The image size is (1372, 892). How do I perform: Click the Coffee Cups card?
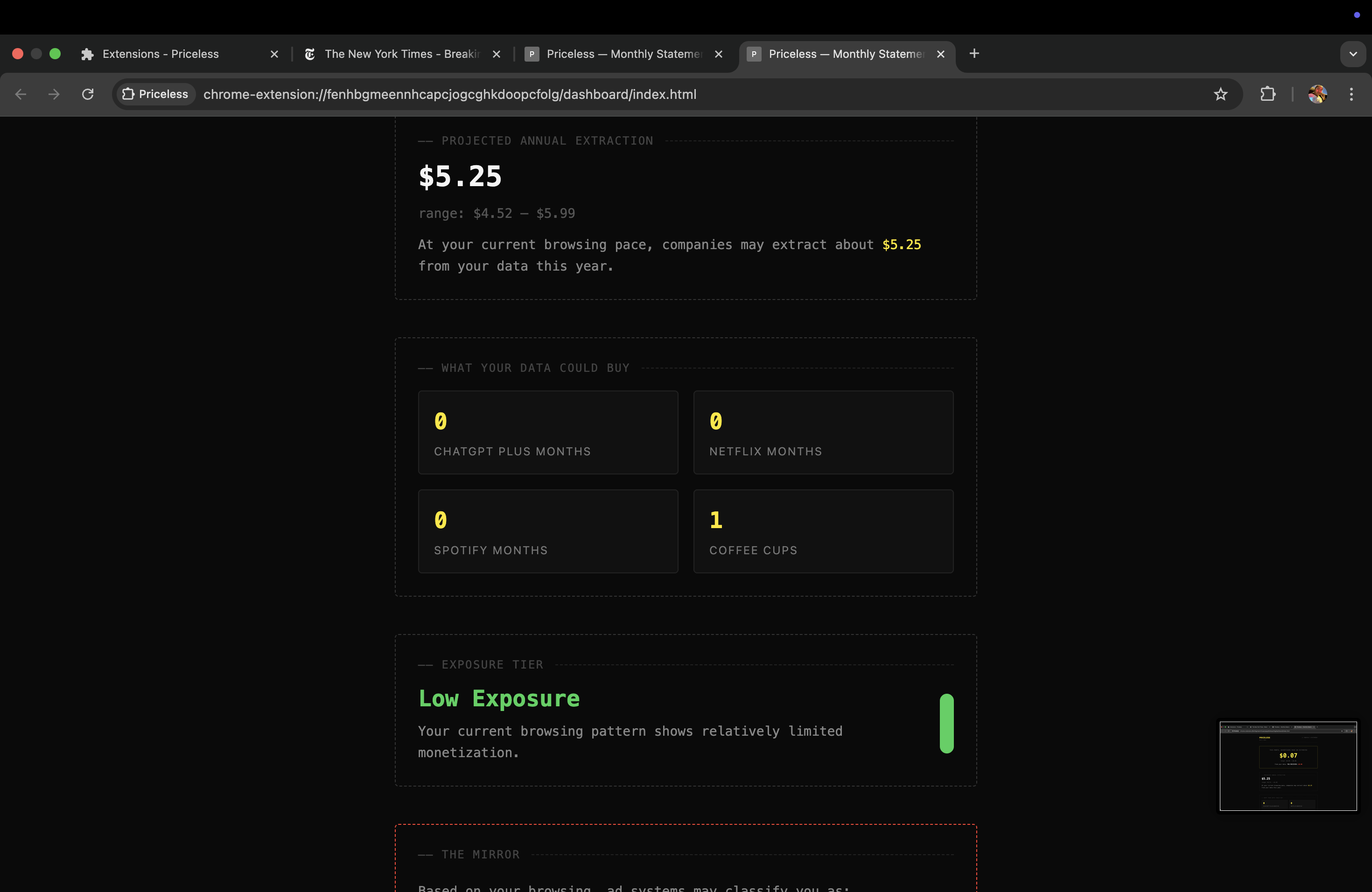tap(823, 531)
